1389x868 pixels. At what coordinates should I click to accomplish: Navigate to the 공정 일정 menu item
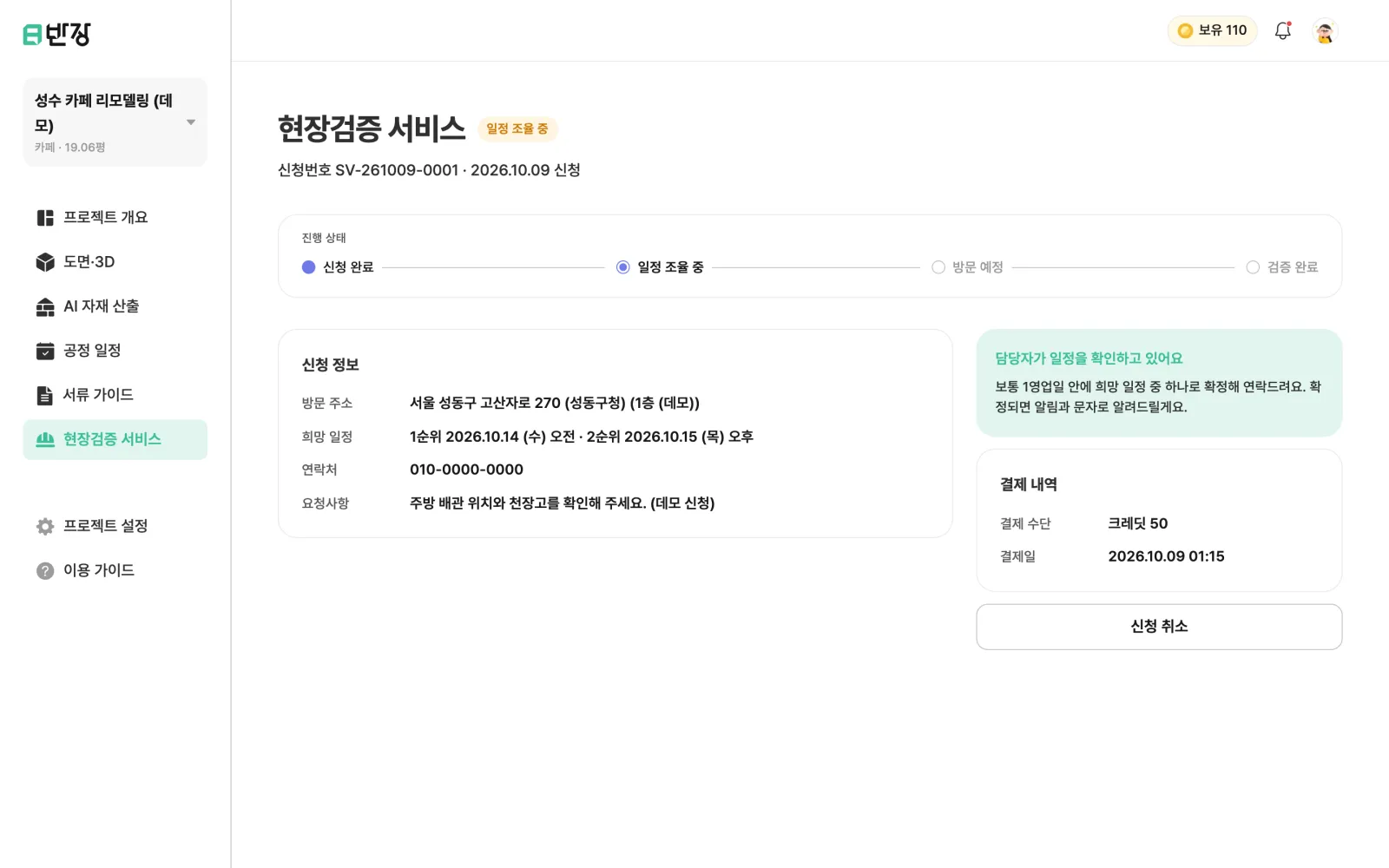point(115,351)
